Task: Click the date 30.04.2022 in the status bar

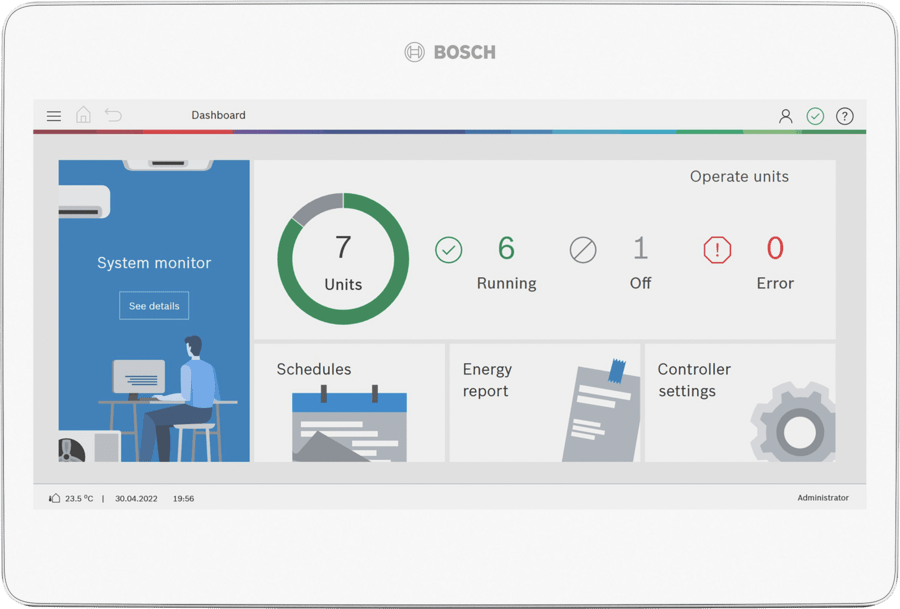Action: pos(136,497)
